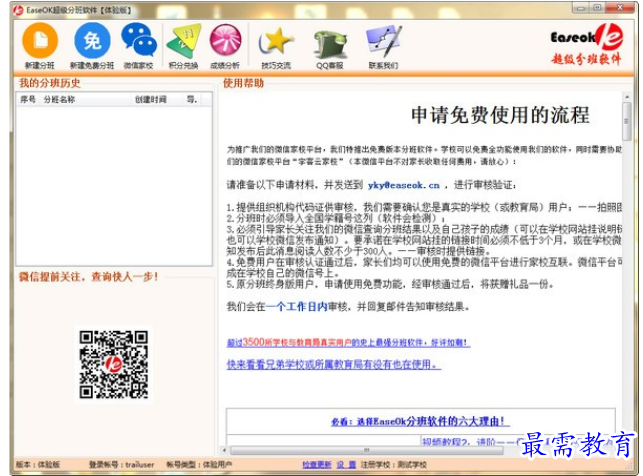Click the help pane vertical scrollbar thumb
Screen dimensions: 643x476
point(627,121)
